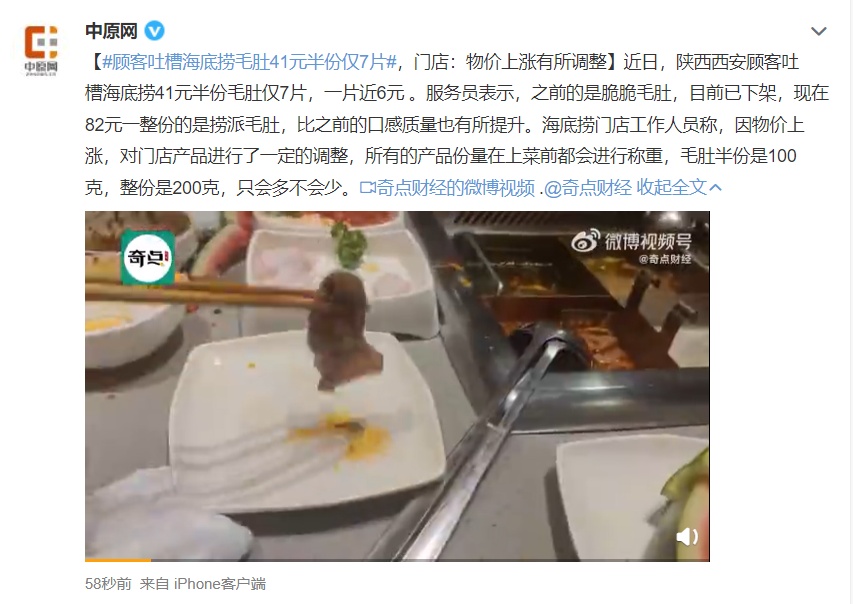This screenshot has width=853, height=604.
Task: Open the 中原网 username link
Action: [111, 30]
